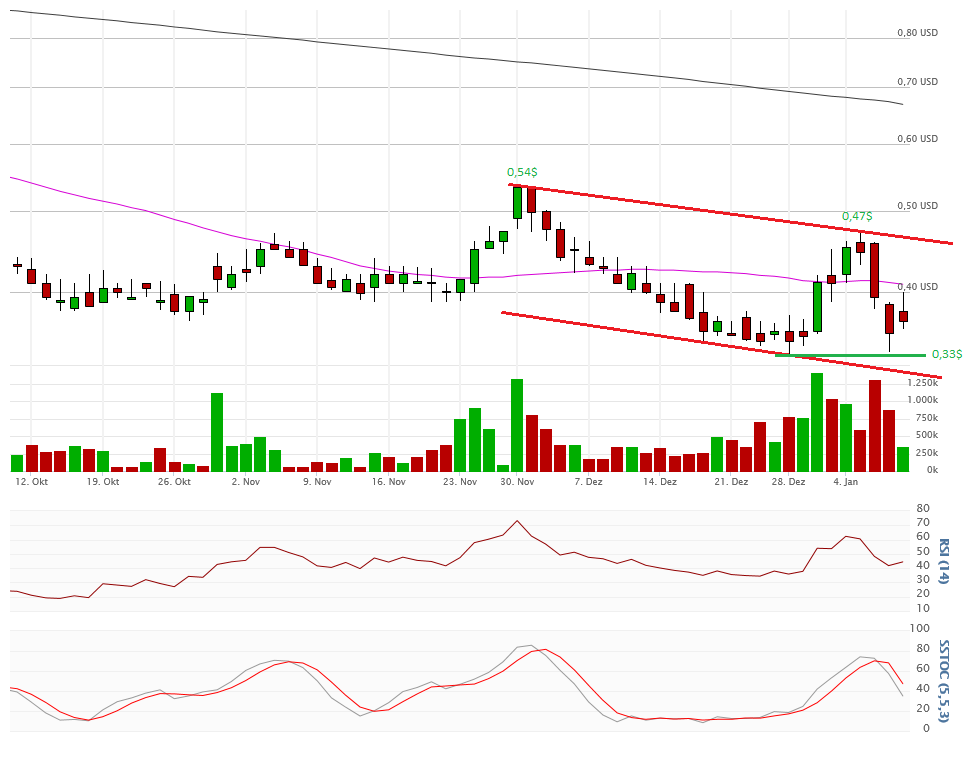This screenshot has width=968, height=765.
Task: Click the RSI (14) indicator label
Action: click(x=944, y=561)
